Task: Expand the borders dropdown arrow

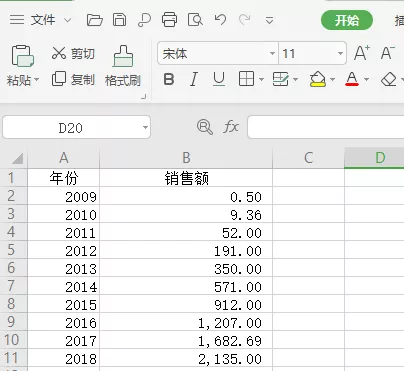Action: point(261,80)
